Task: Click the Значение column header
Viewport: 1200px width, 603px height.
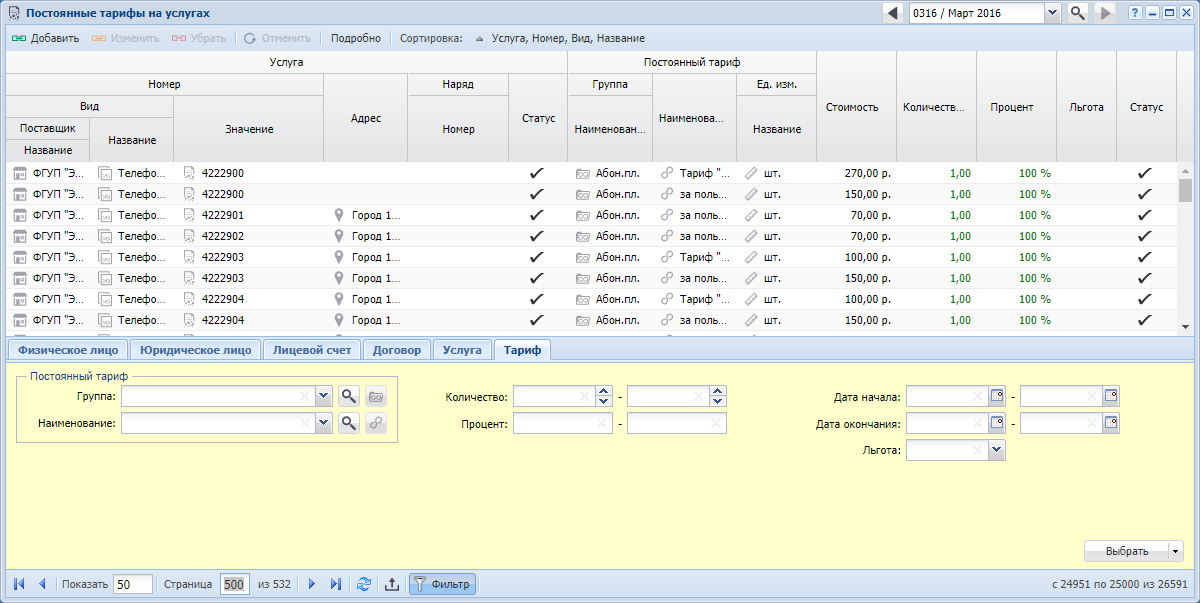Action: coord(249,129)
